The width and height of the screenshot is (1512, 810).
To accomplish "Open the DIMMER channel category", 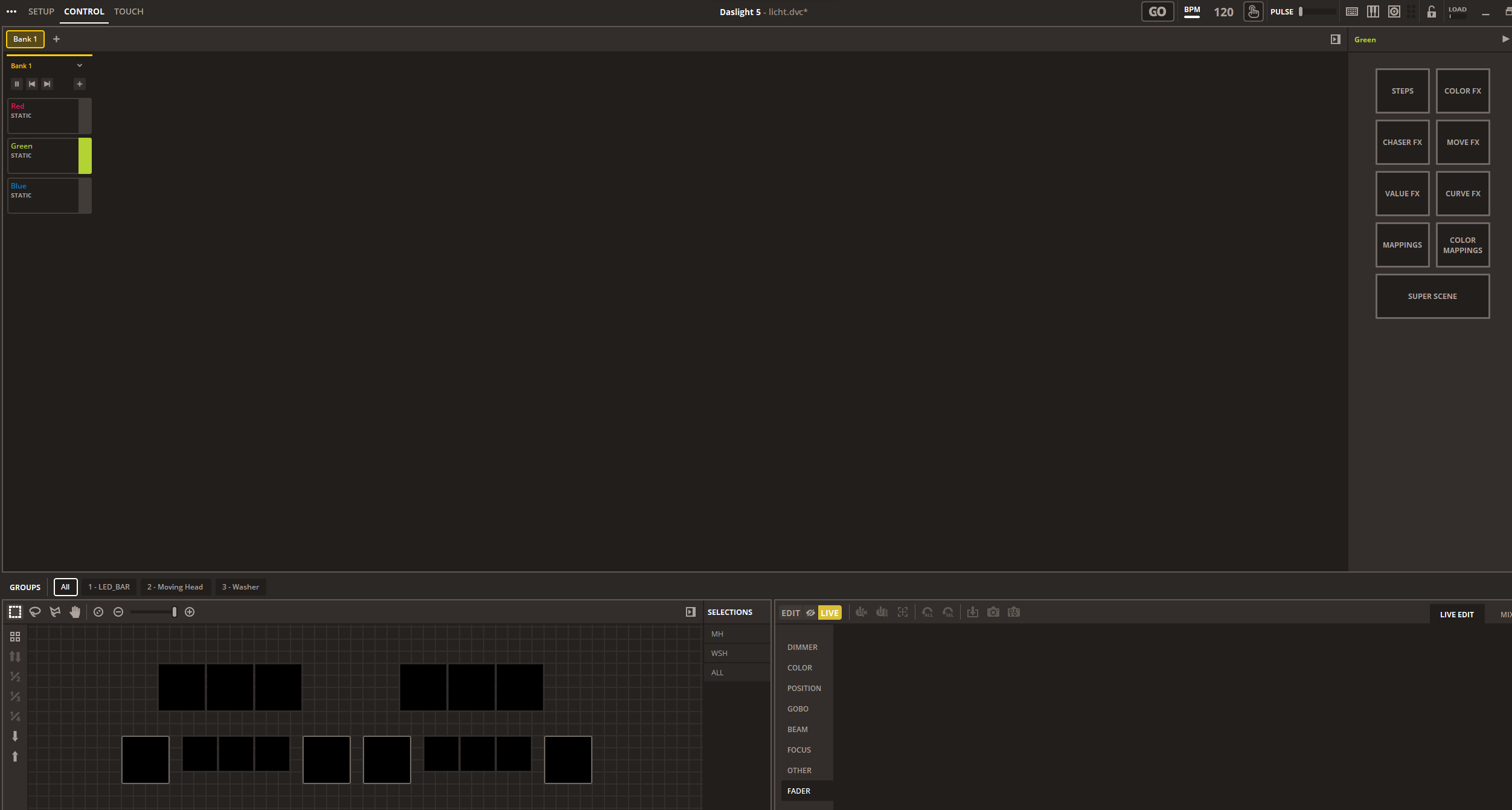I will pyautogui.click(x=802, y=647).
